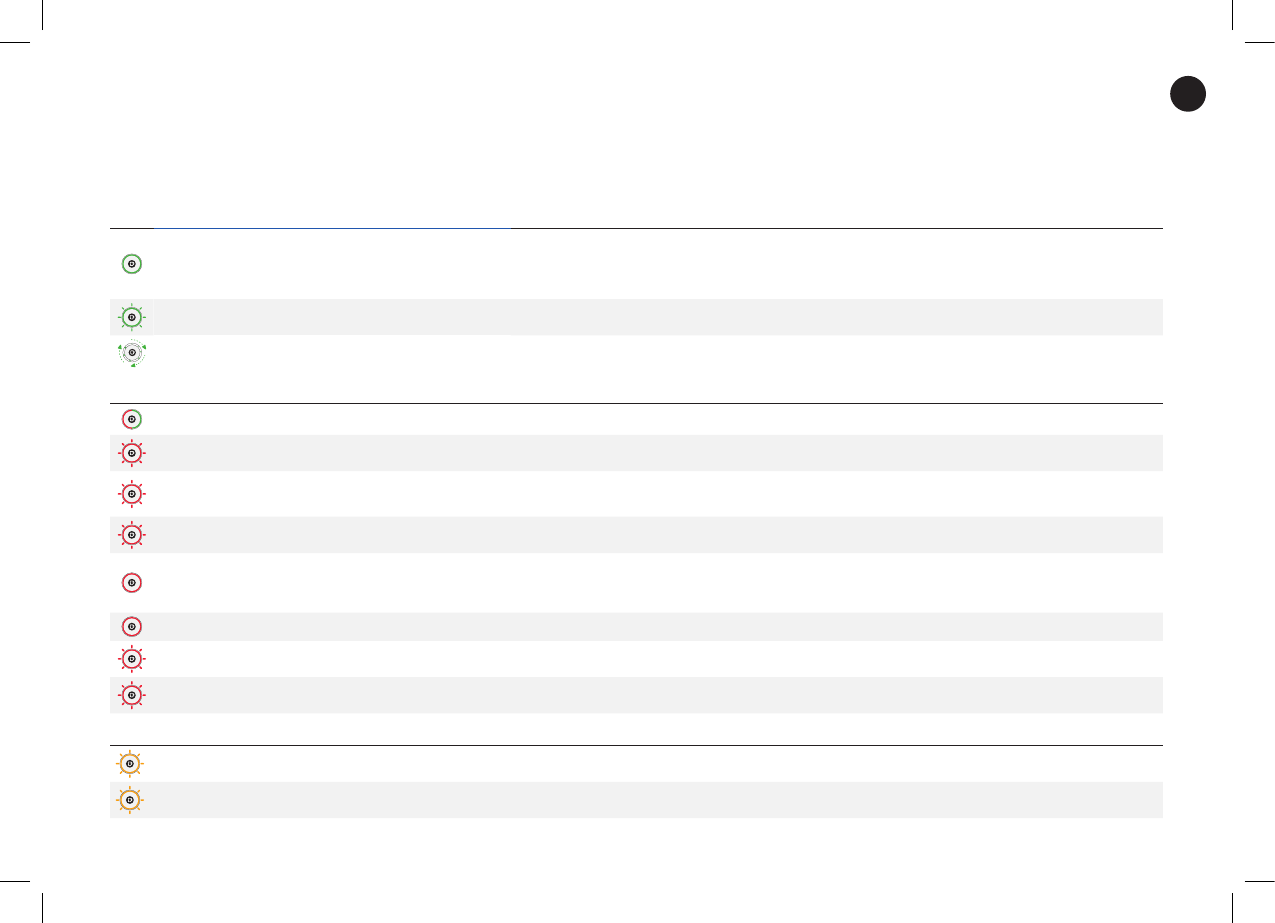Click the rotating green arrows indicator icon

coord(131,354)
